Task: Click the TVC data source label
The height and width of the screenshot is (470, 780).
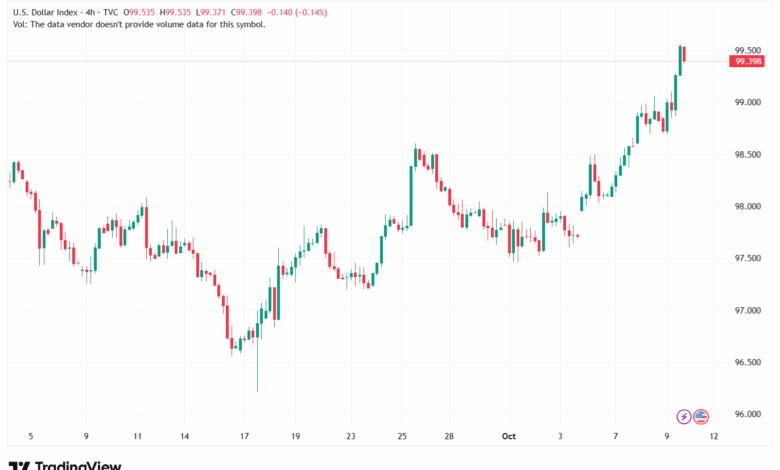Action: pyautogui.click(x=110, y=12)
